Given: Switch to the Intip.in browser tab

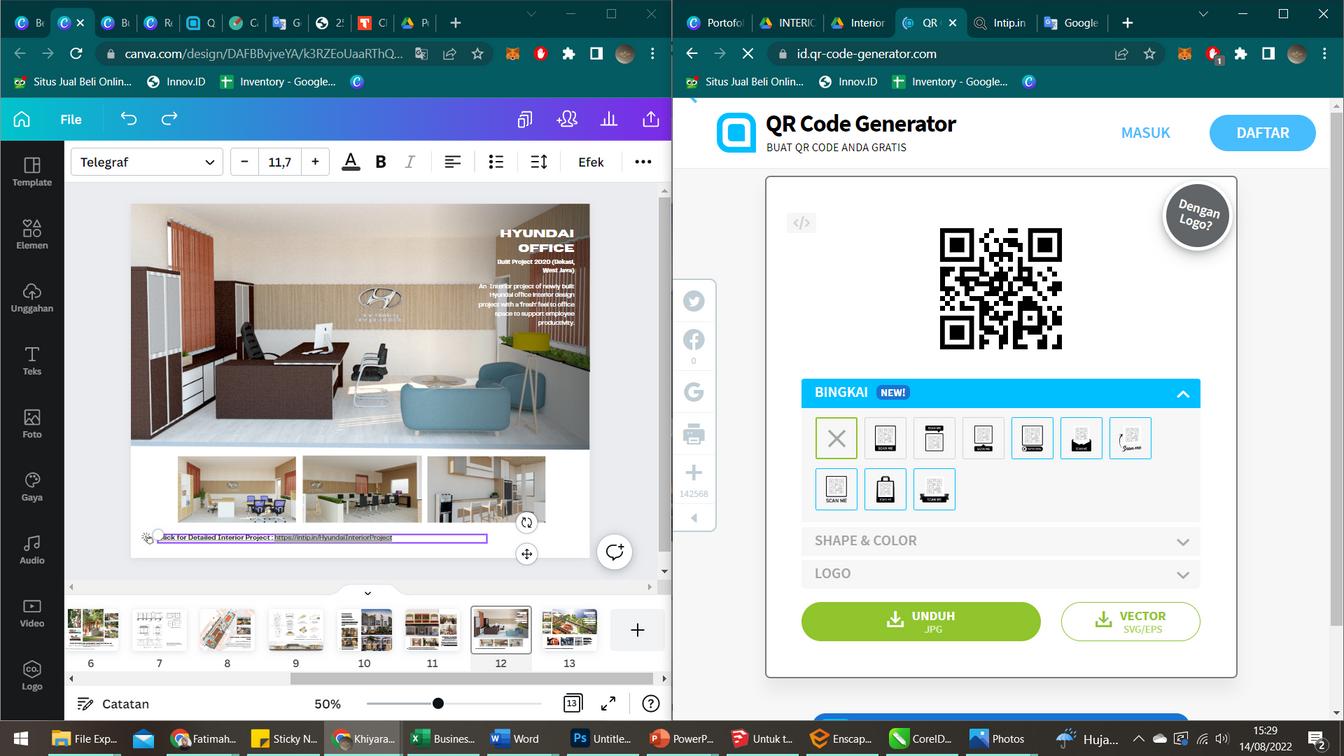Looking at the screenshot, I should pyautogui.click(x=1000, y=23).
